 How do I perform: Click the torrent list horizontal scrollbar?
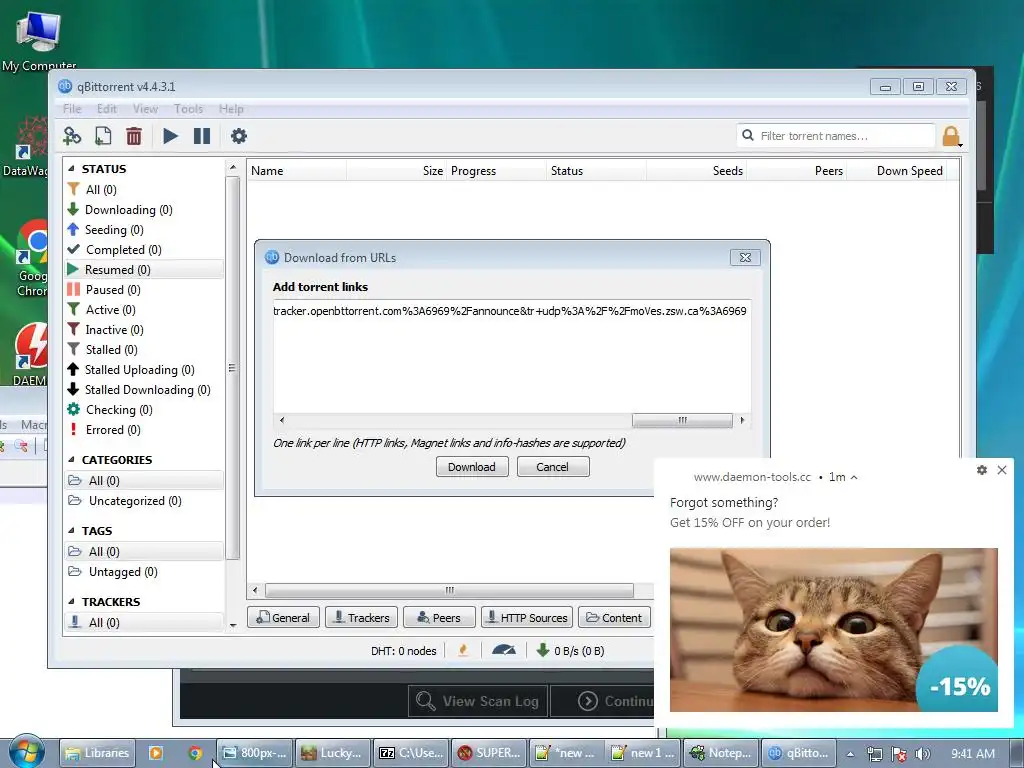(x=449, y=590)
